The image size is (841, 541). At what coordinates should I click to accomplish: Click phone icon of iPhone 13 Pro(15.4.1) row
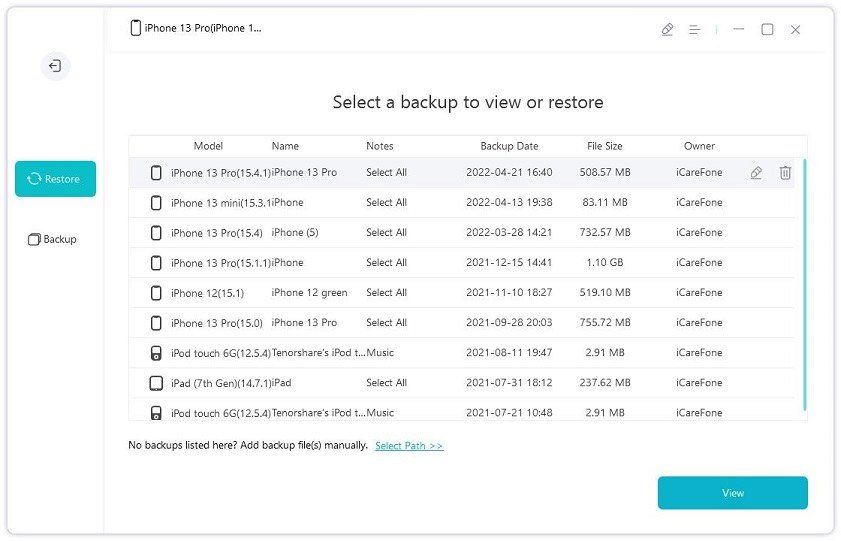click(x=156, y=173)
